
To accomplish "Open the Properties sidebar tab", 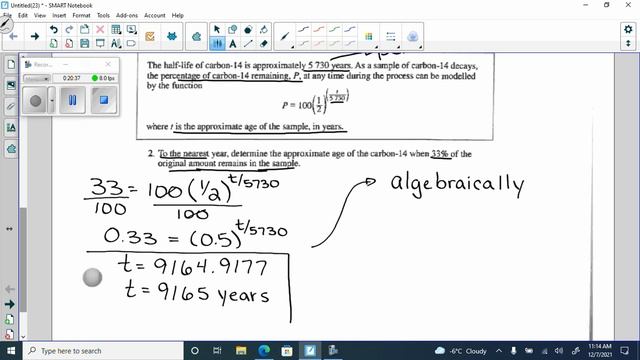I will (11, 128).
